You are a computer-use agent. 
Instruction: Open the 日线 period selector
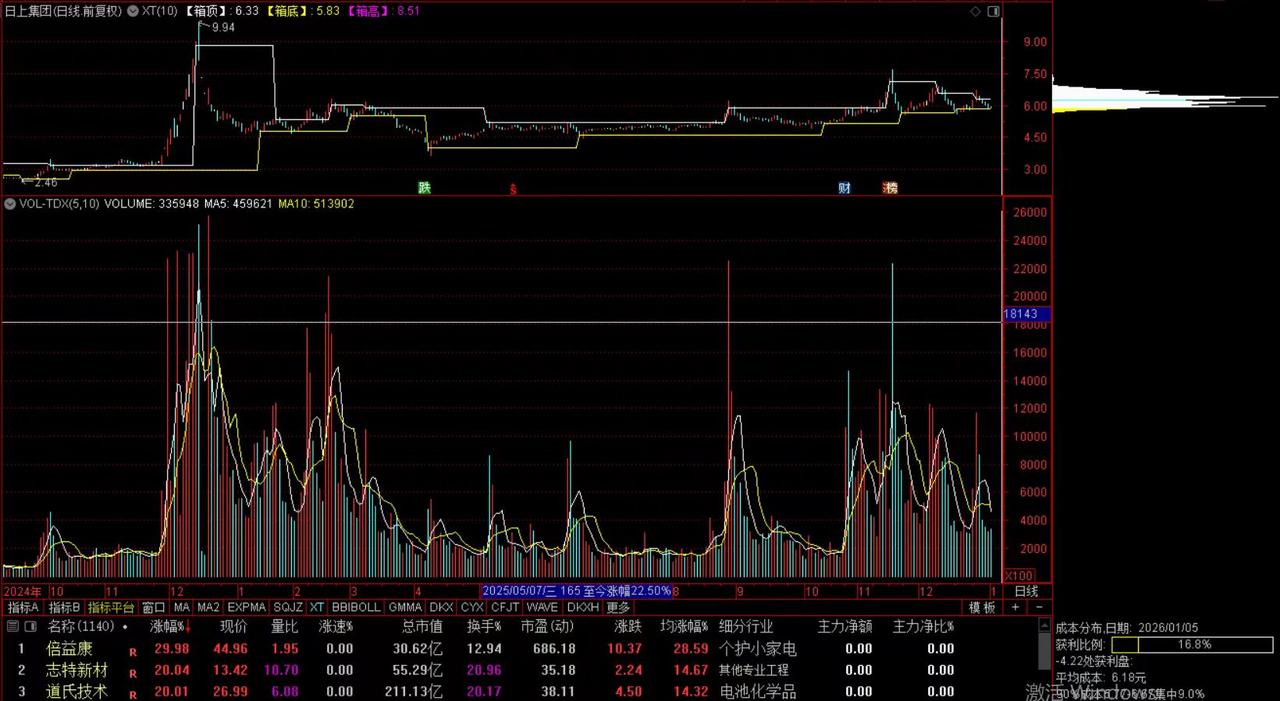point(1026,591)
